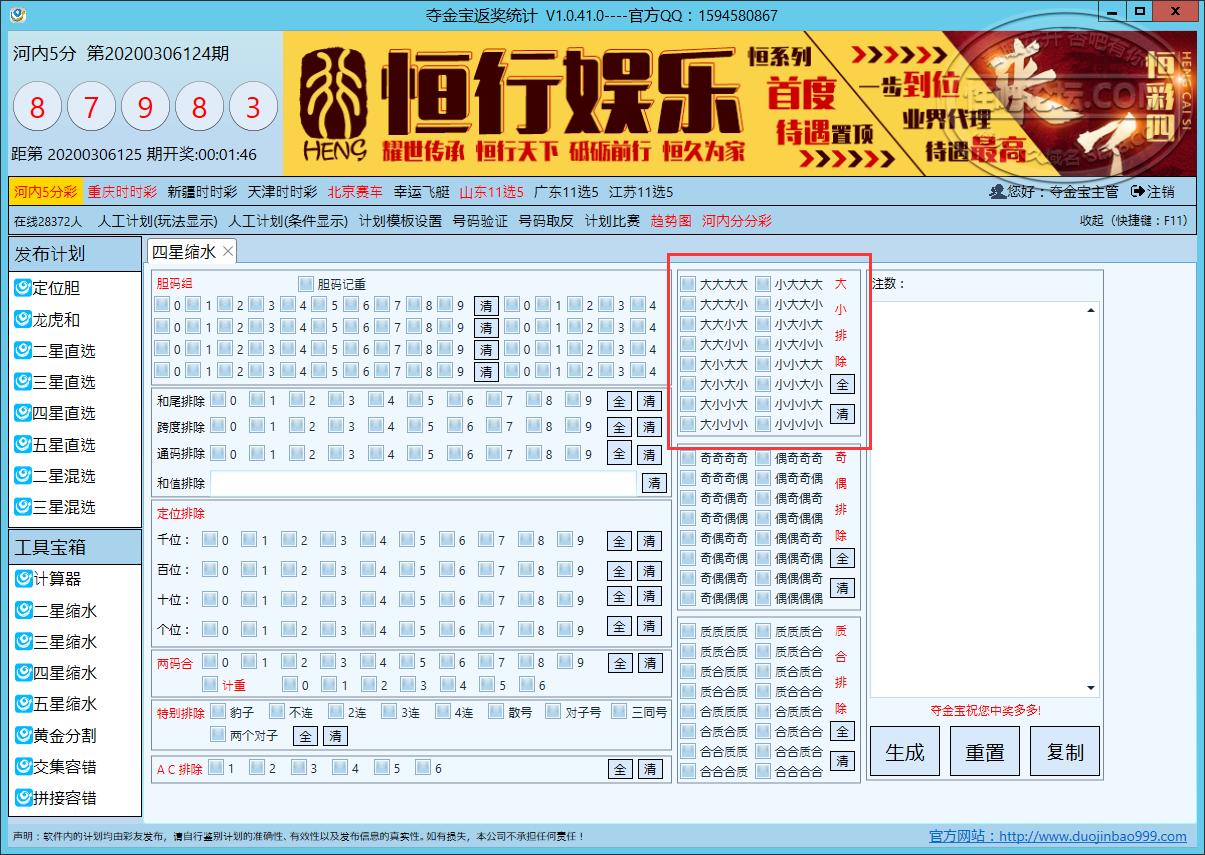Check digit 9 in the 个位 row
This screenshot has width=1205, height=855.
pyautogui.click(x=566, y=629)
